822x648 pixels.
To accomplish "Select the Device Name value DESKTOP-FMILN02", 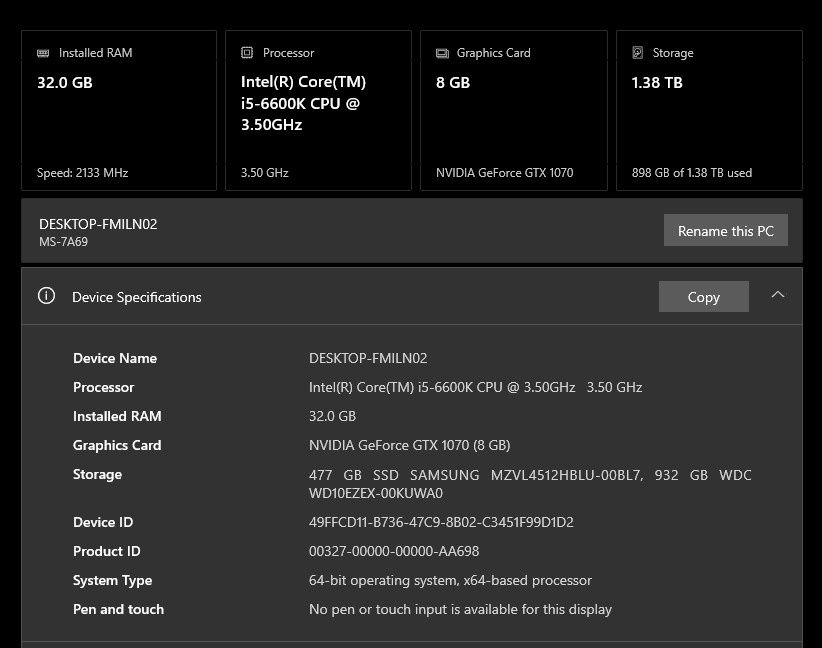I will pyautogui.click(x=368, y=358).
